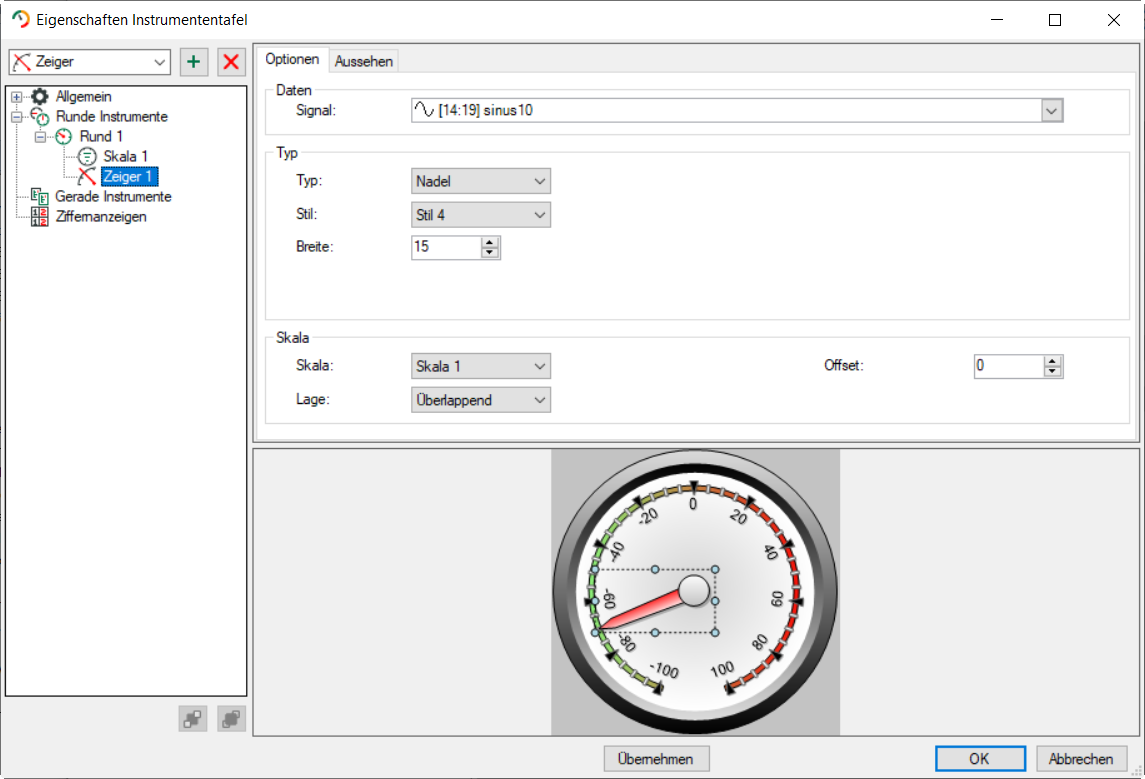This screenshot has height=779, width=1145.
Task: Click the Skala 1 tree icon
Action: (x=88, y=156)
